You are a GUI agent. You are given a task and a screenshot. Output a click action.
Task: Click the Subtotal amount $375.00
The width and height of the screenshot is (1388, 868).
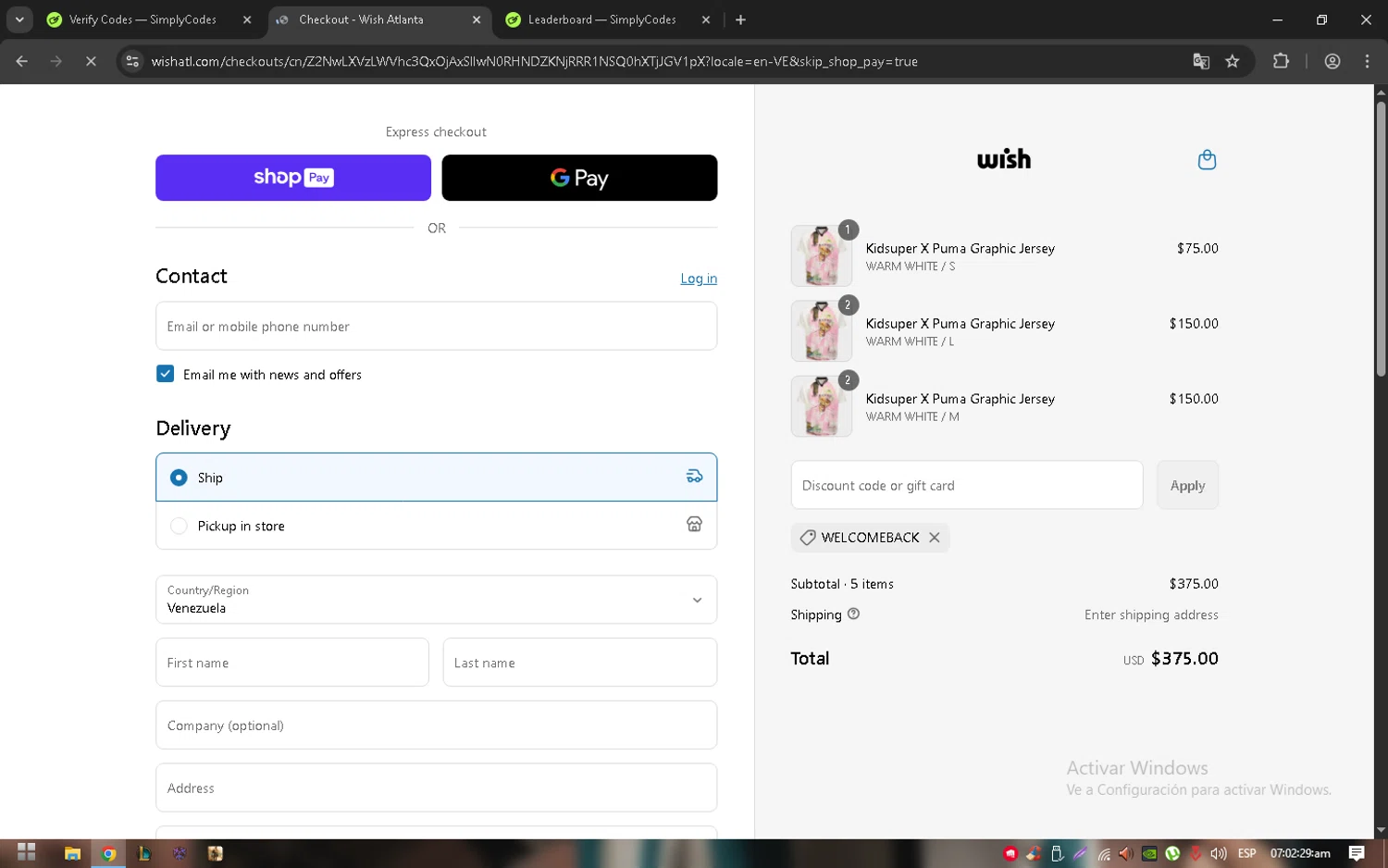click(x=1194, y=584)
